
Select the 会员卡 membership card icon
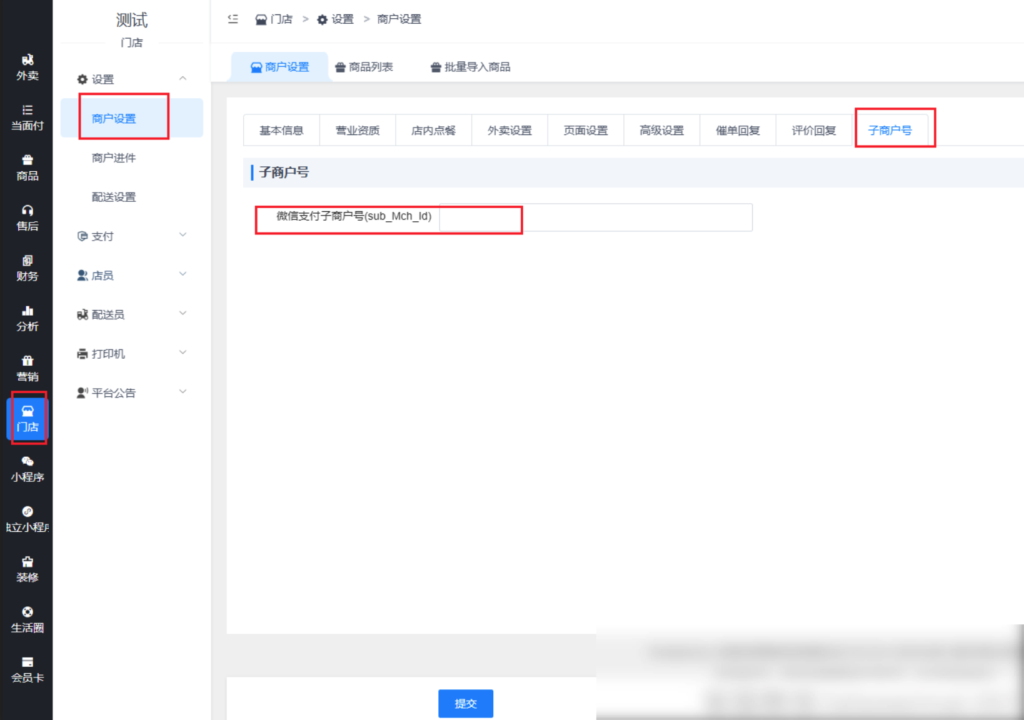[x=26, y=668]
